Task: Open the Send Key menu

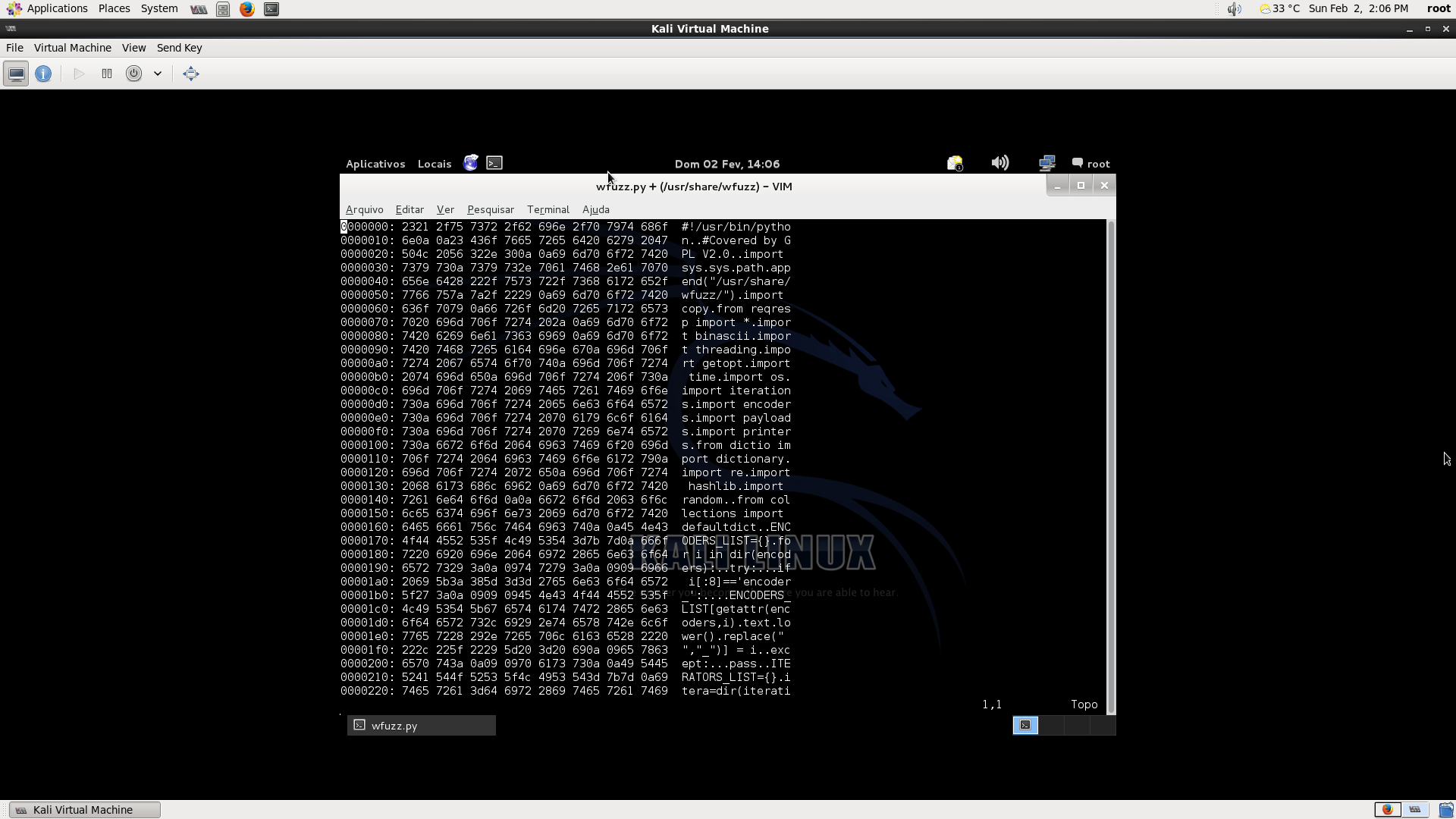Action: (179, 48)
